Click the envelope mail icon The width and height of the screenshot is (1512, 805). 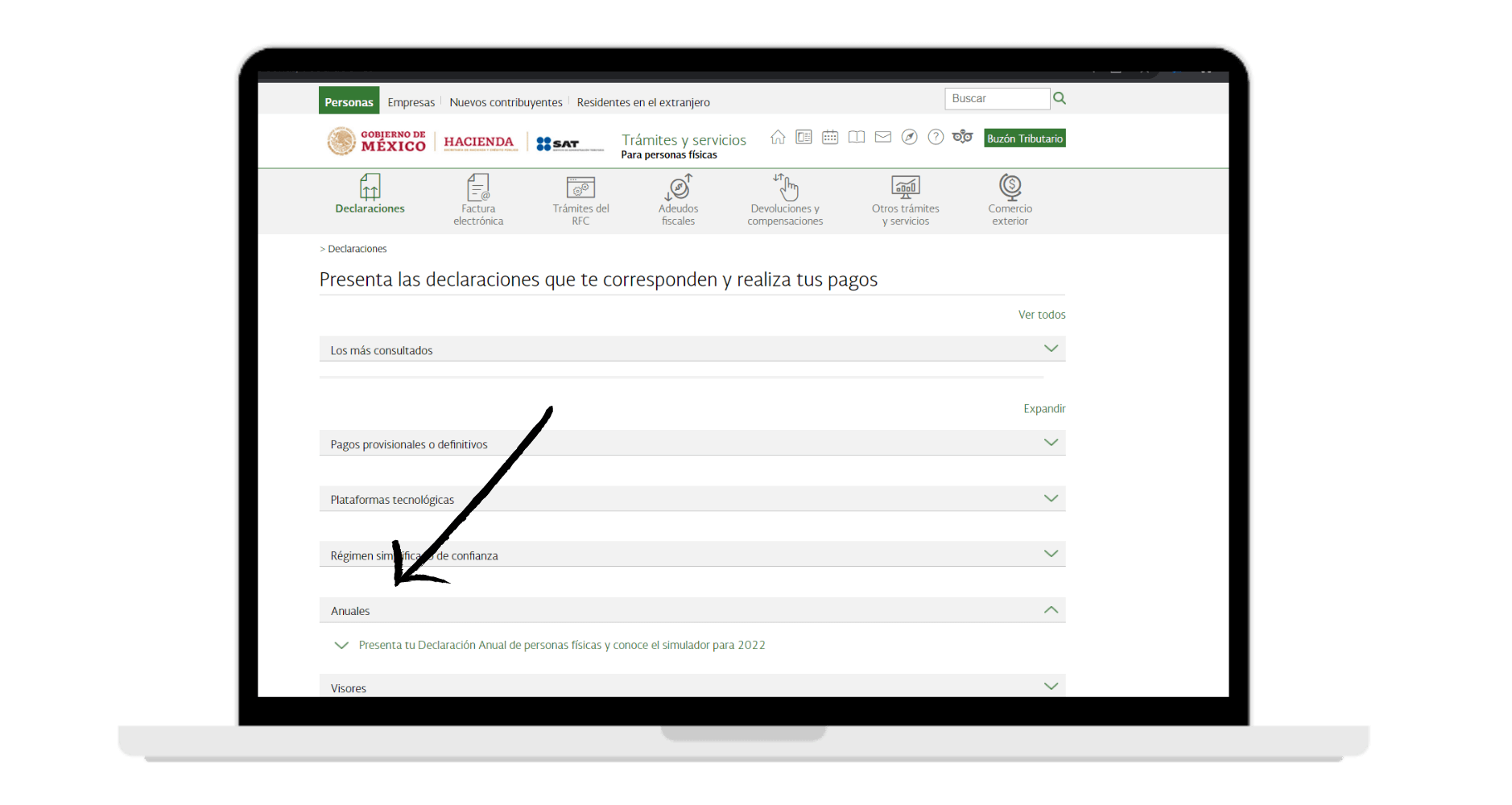pos(882,137)
